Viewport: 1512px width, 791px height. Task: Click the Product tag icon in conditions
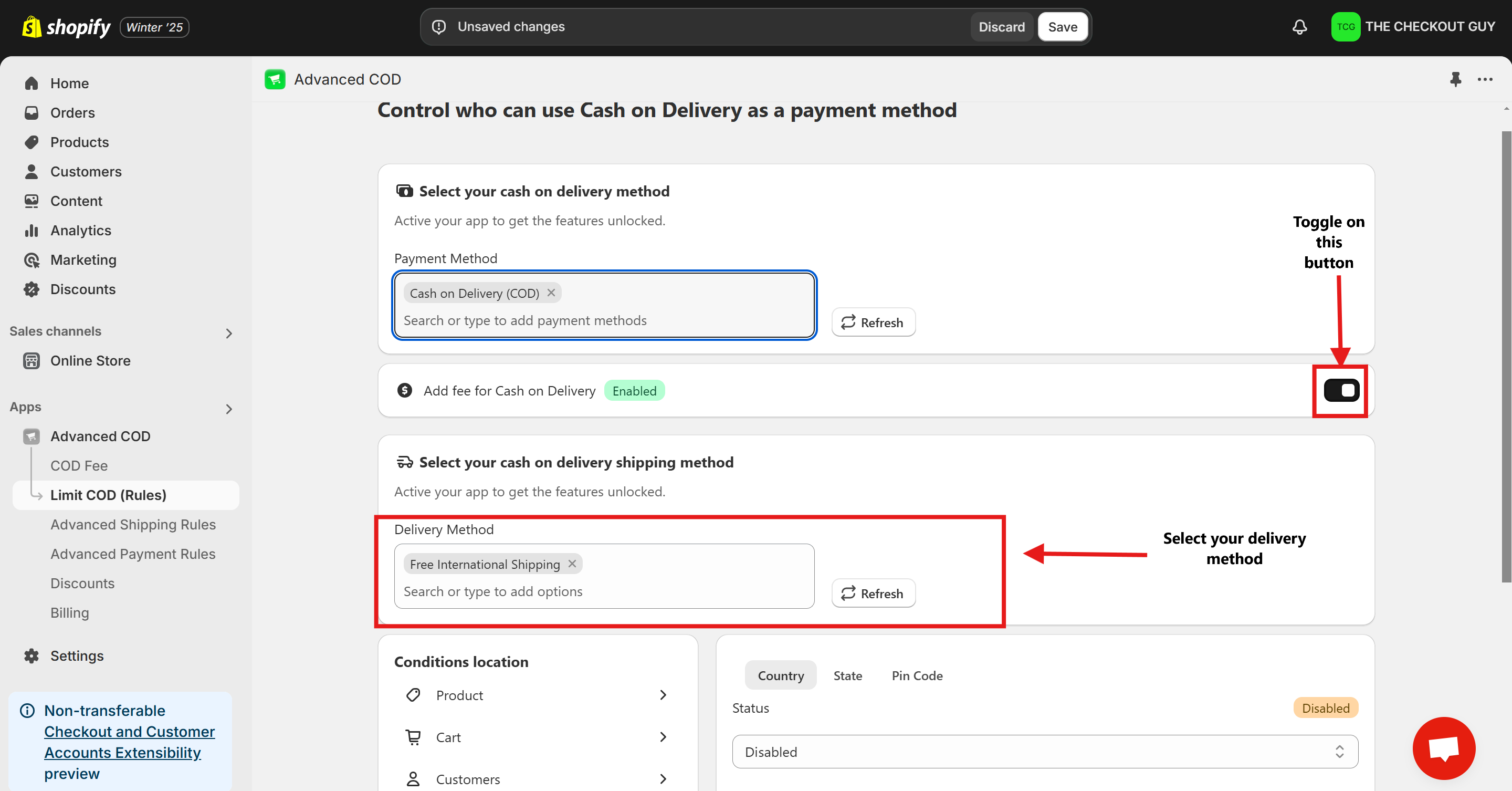413,695
